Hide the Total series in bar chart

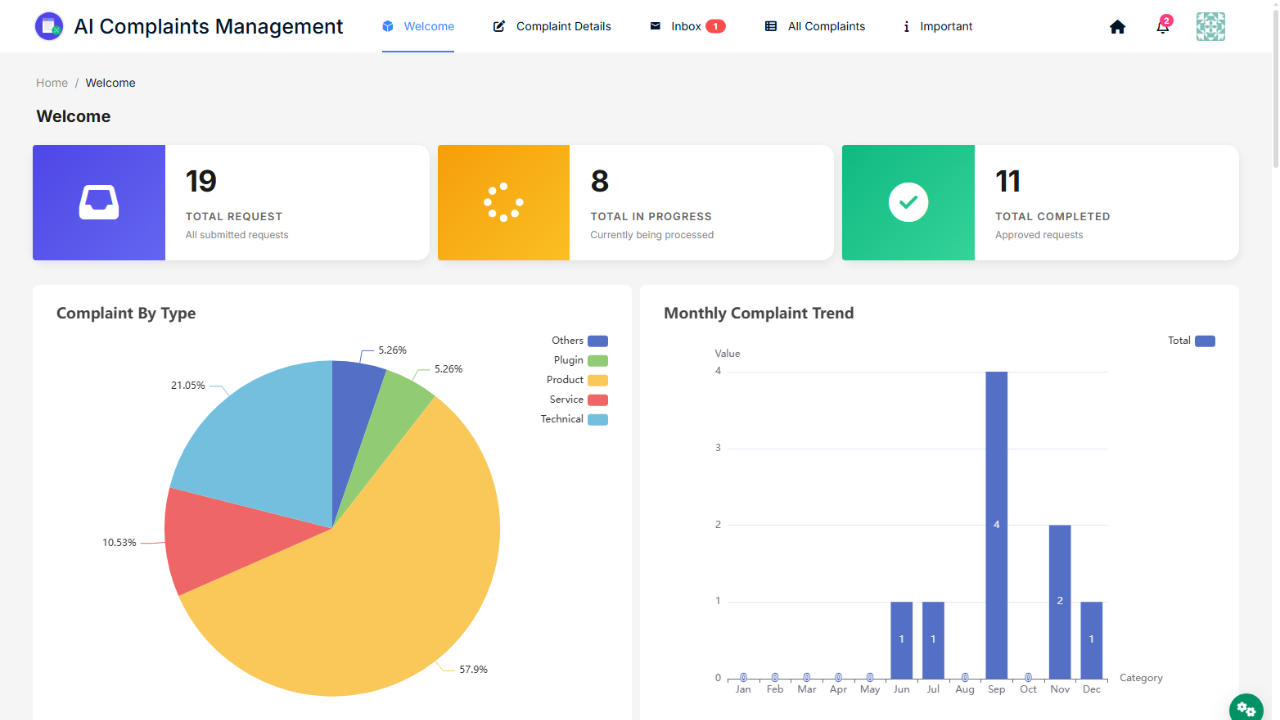pos(1191,341)
